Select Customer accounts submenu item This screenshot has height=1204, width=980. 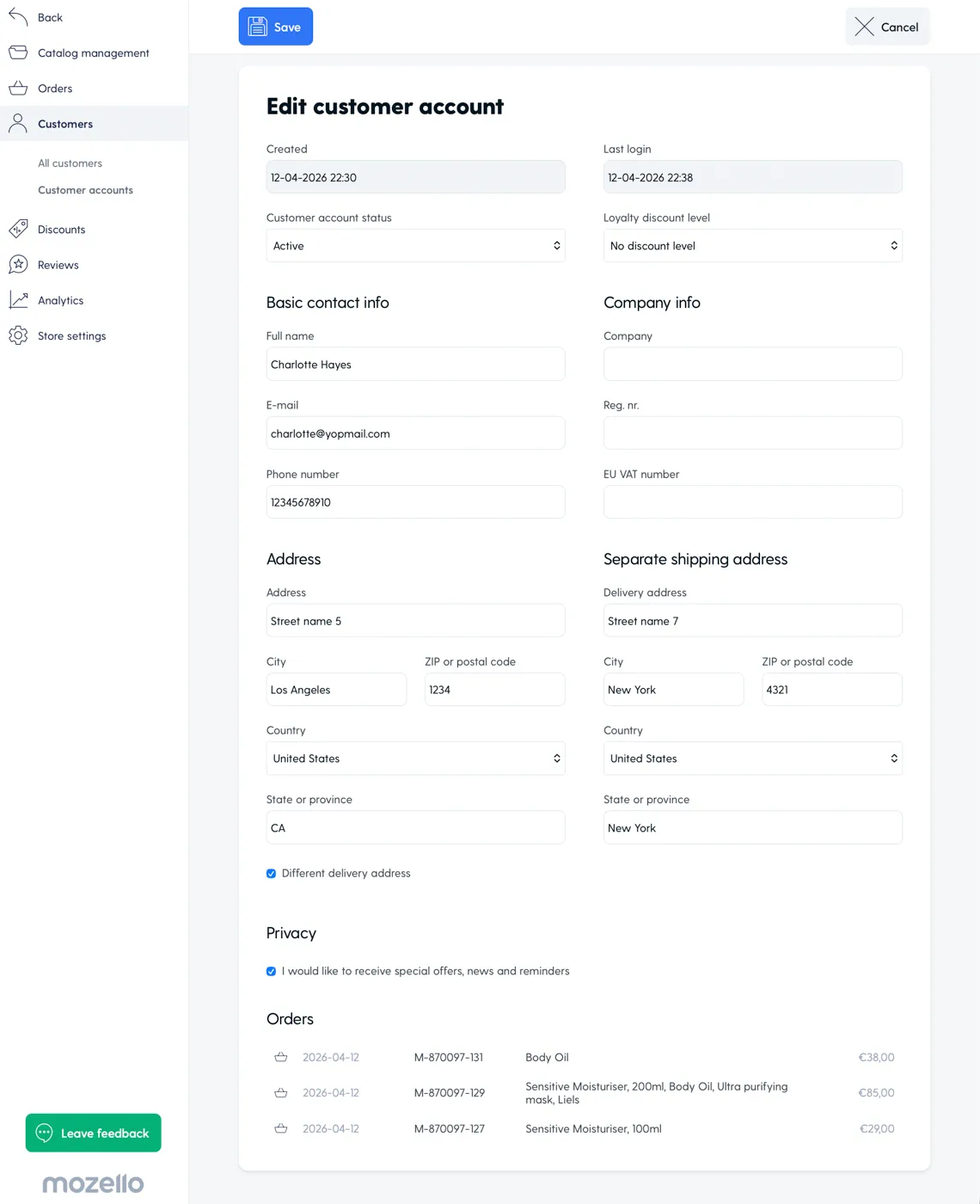coord(85,190)
